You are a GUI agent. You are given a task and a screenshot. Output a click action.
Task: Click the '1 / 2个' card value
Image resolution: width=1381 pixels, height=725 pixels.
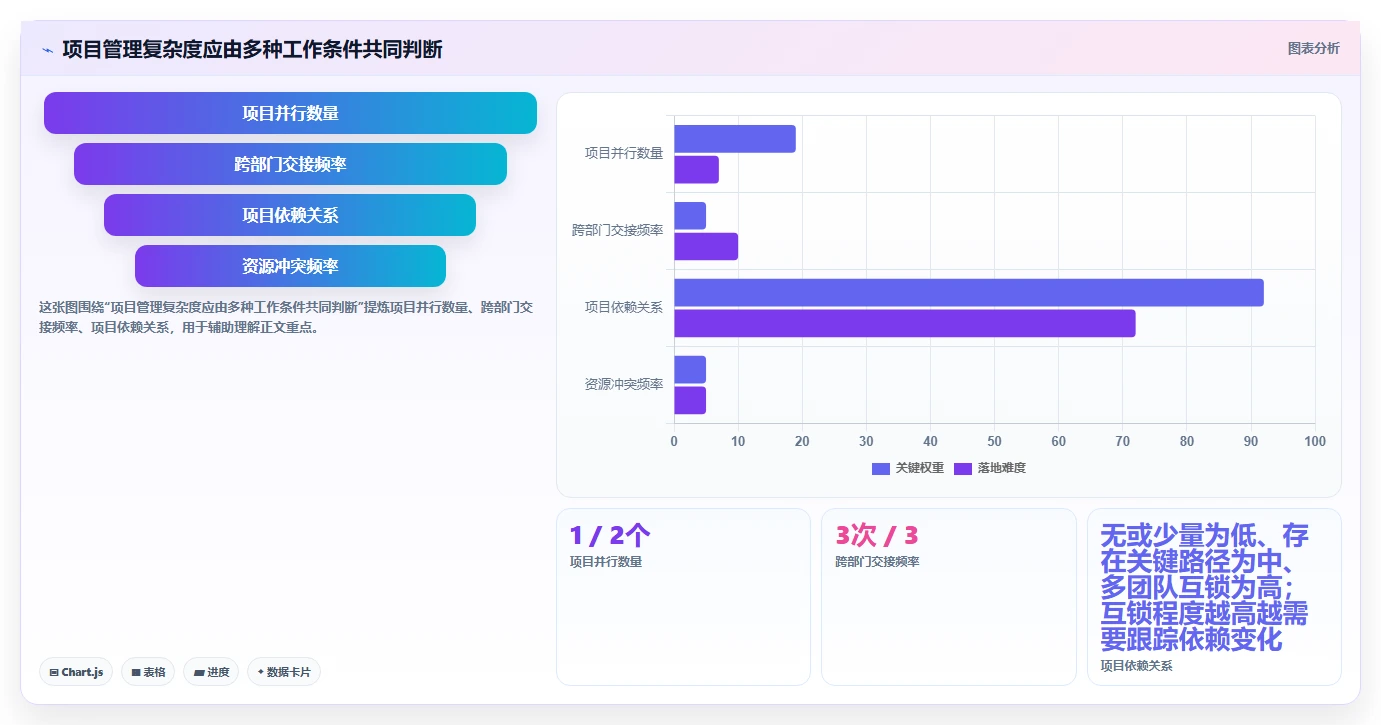610,536
